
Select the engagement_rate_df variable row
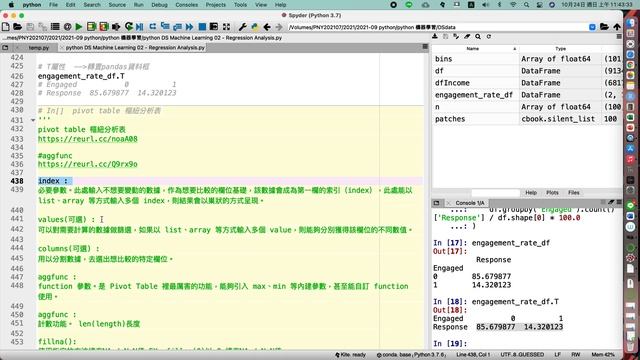point(527,95)
